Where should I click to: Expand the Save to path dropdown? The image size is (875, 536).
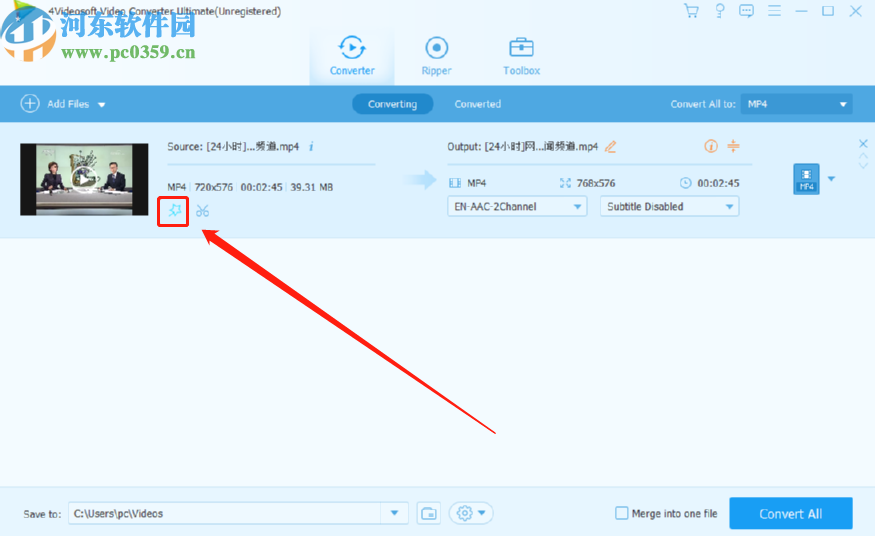[x=395, y=513]
